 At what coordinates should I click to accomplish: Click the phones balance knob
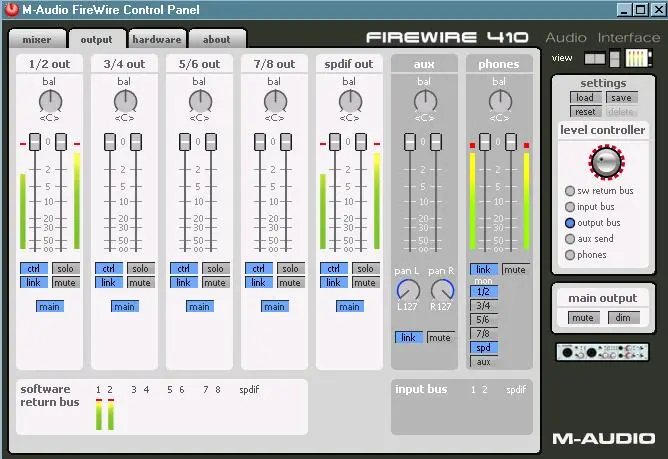[500, 102]
